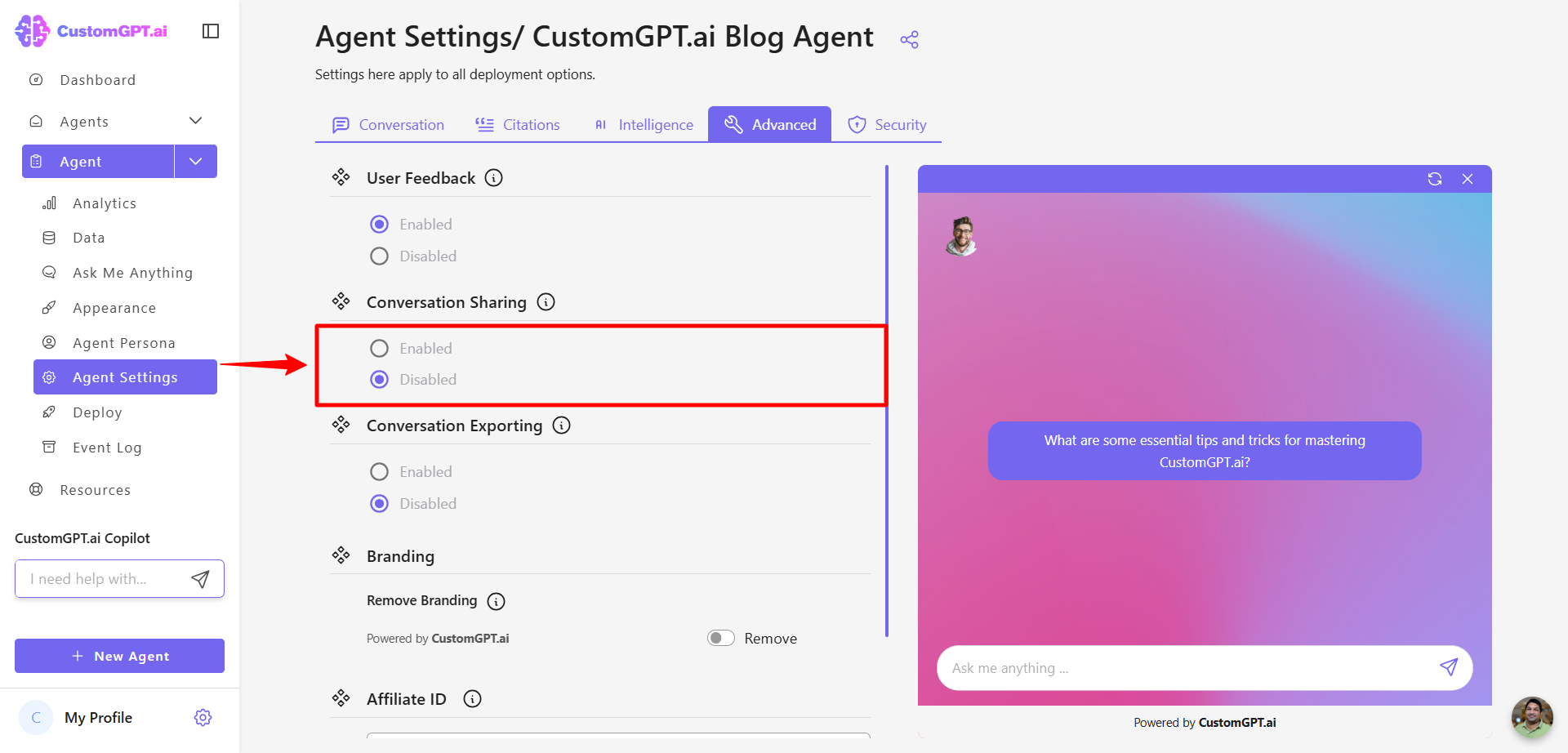Open the floating support avatar bubble
Image resolution: width=1568 pixels, height=753 pixels.
pyautogui.click(x=1532, y=717)
